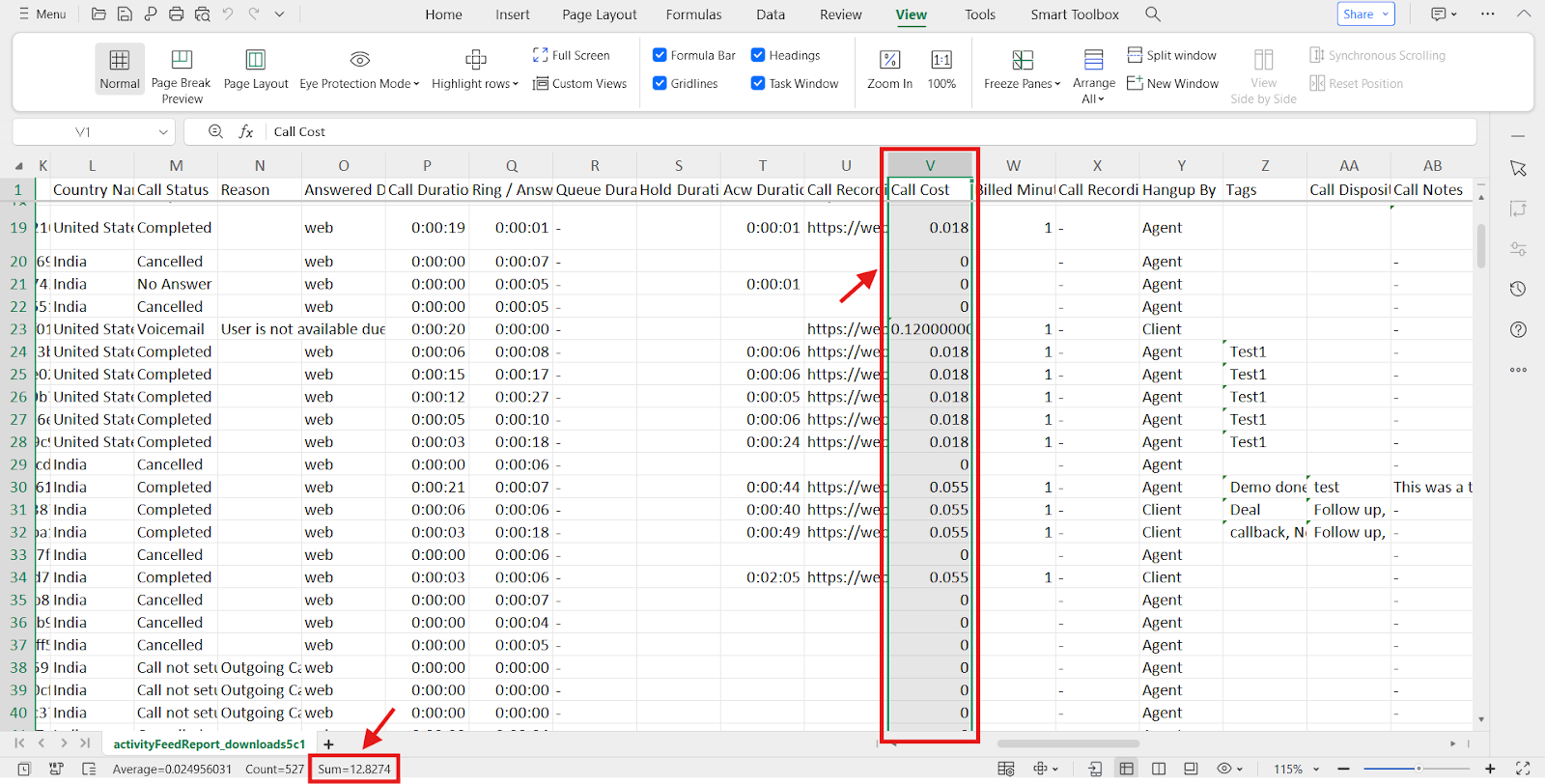
Task: Switch to the Formulas tab
Action: click(x=693, y=14)
